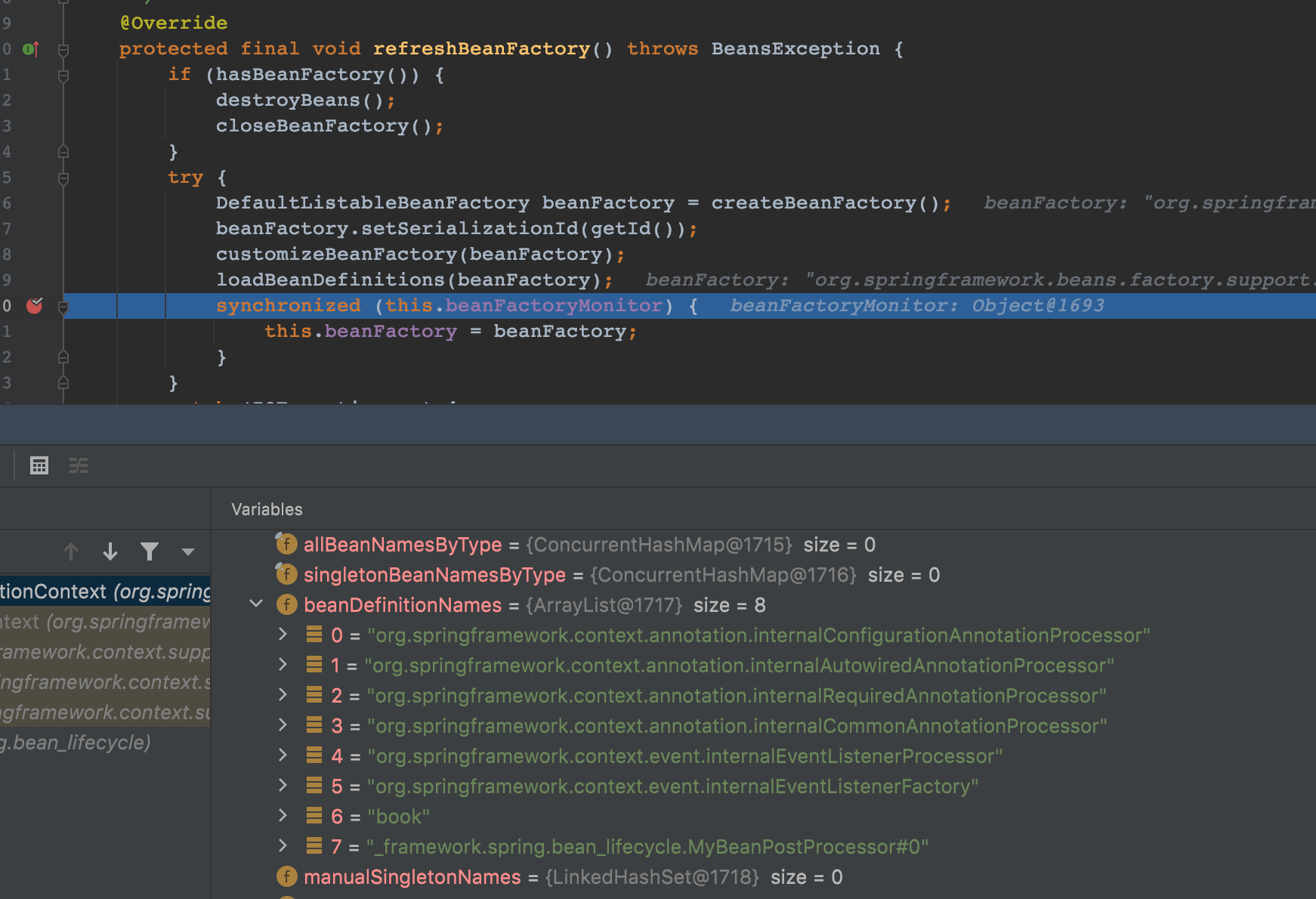This screenshot has height=899, width=1316.
Task: Collapse the beanDefinitionNames variable node
Action: click(x=256, y=604)
